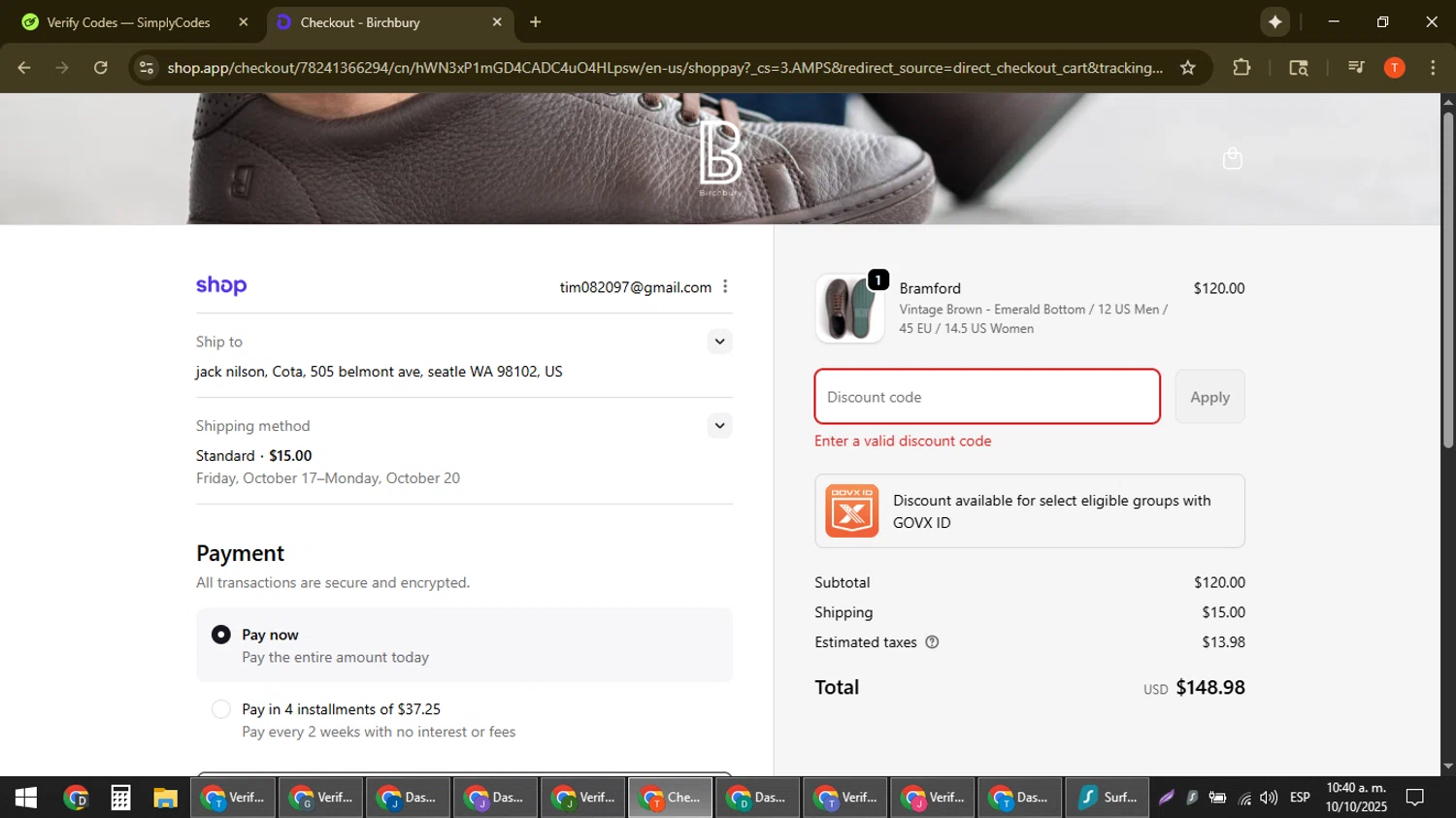
Task: Reload the checkout page
Action: pos(101,68)
